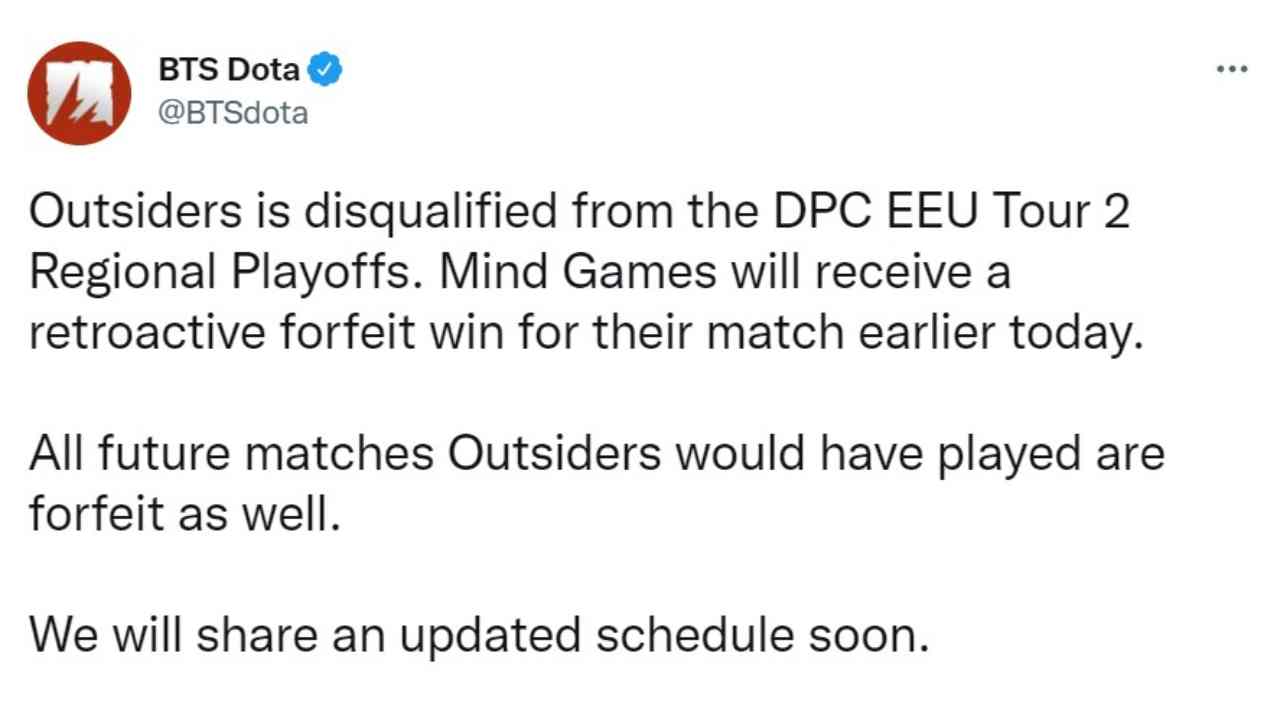Open the three-dot more options menu
Image resolution: width=1280 pixels, height=720 pixels.
click(1232, 69)
